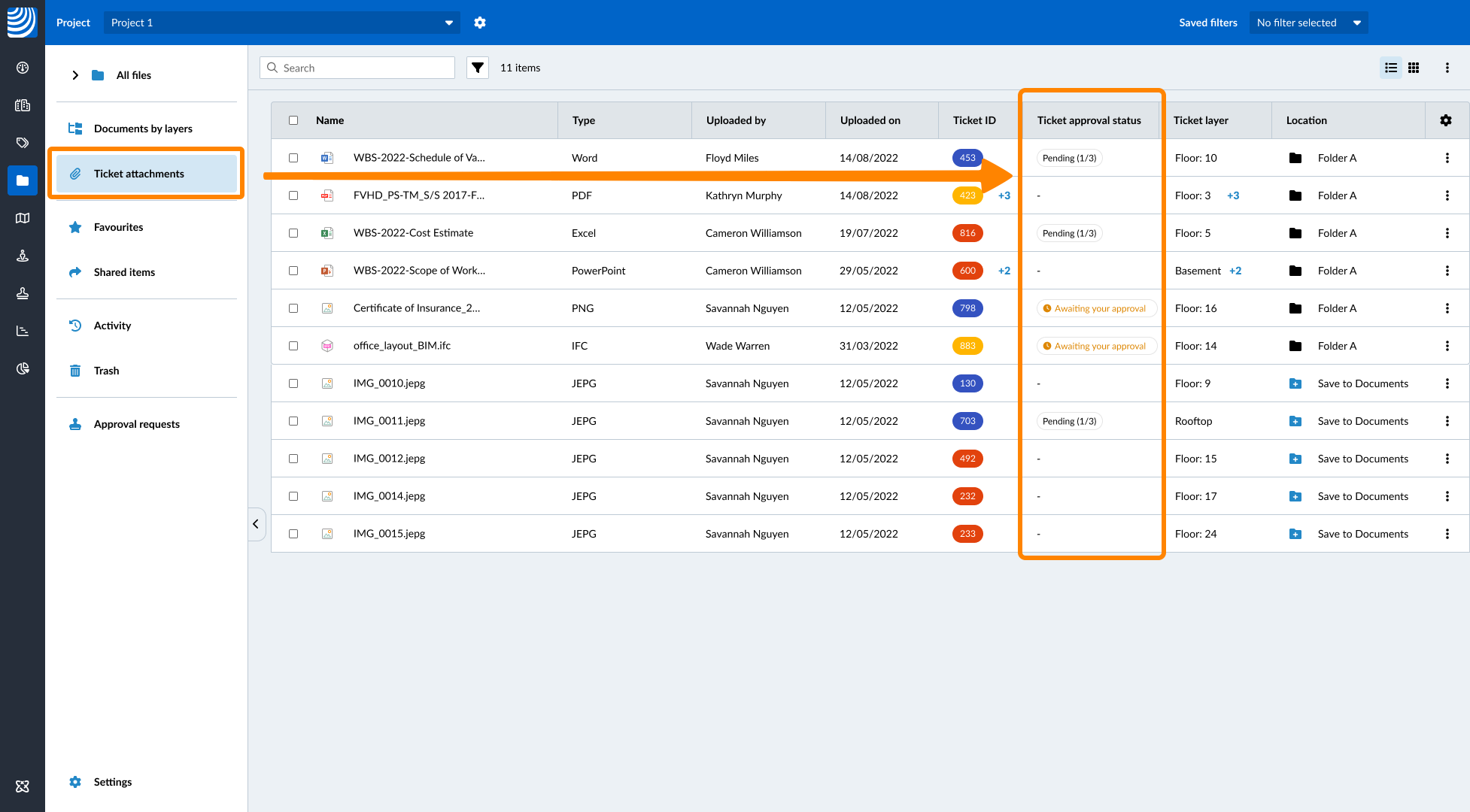Open the Project 1 dropdown
This screenshot has height=812, width=1470.
point(281,23)
